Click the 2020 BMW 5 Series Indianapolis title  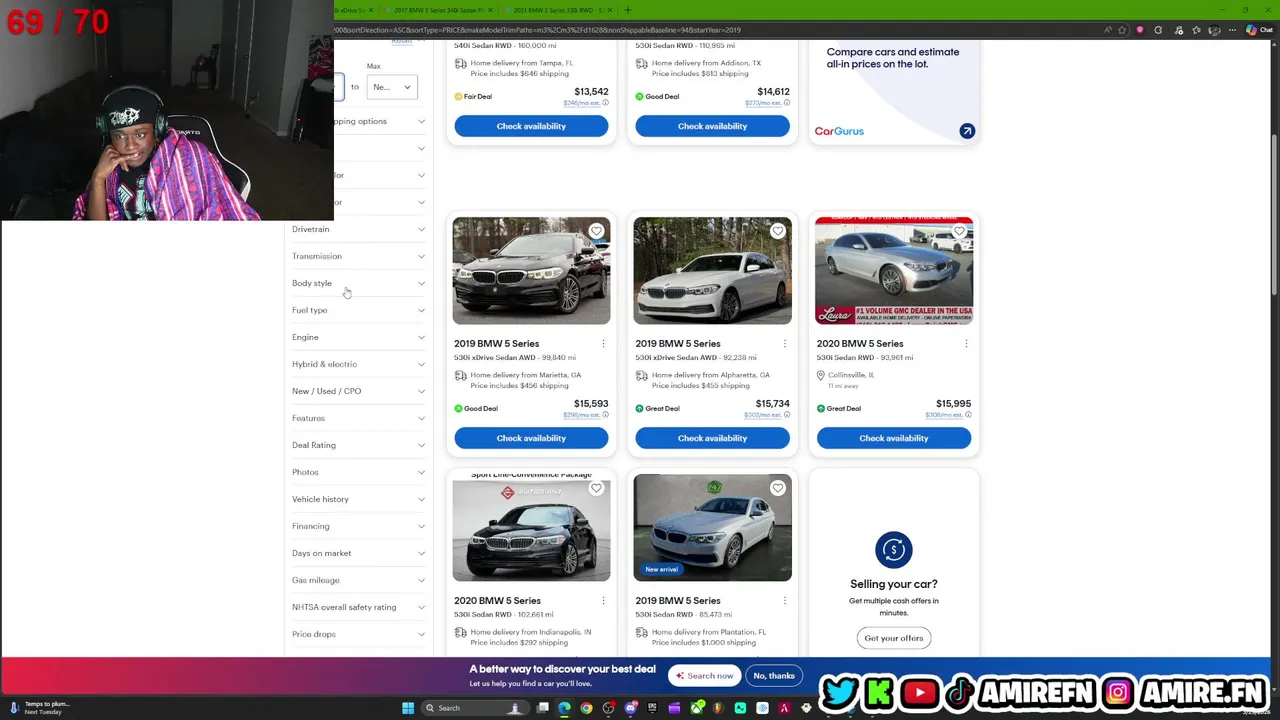tap(497, 601)
